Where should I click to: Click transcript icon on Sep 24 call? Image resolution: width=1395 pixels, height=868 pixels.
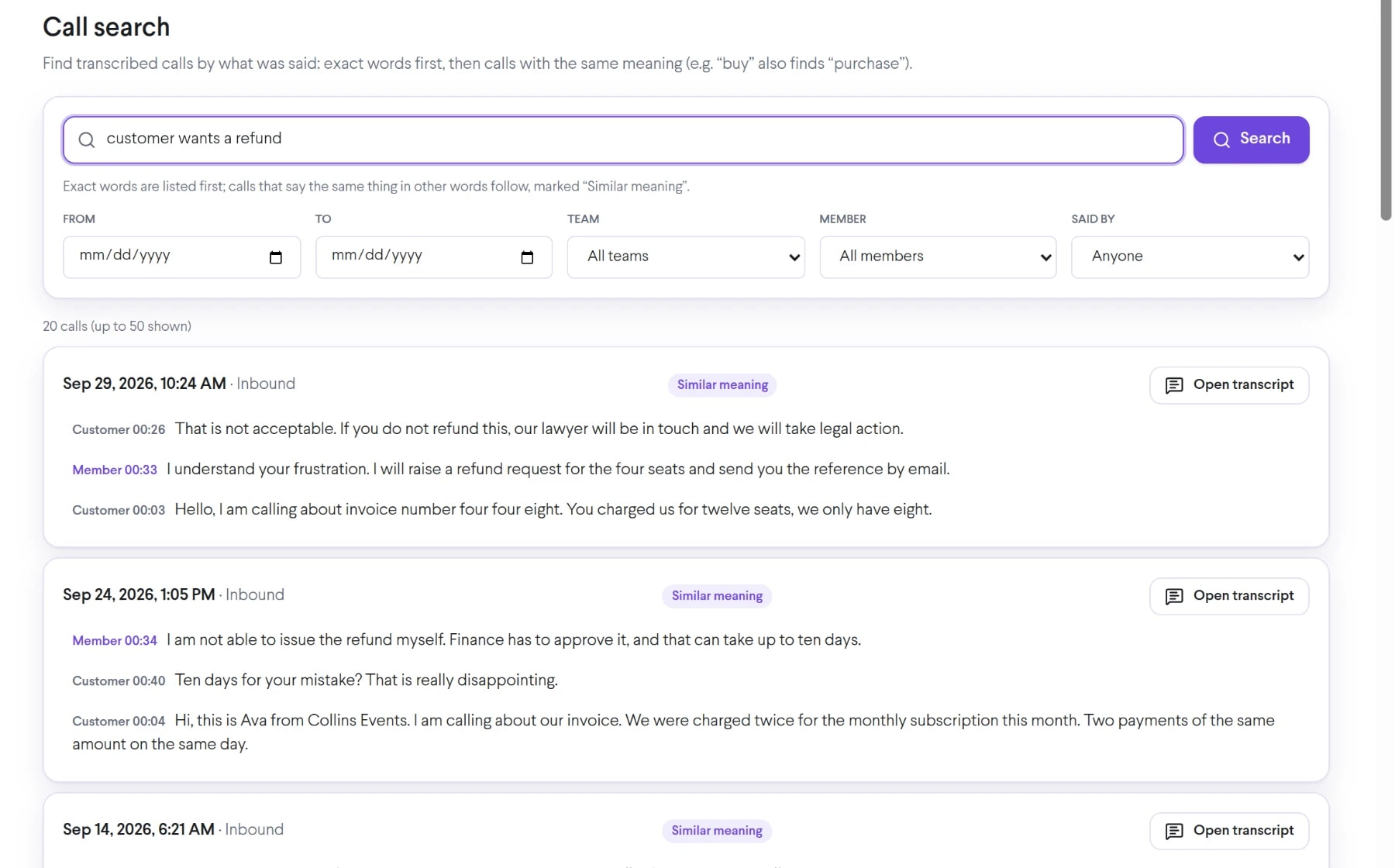(1174, 596)
